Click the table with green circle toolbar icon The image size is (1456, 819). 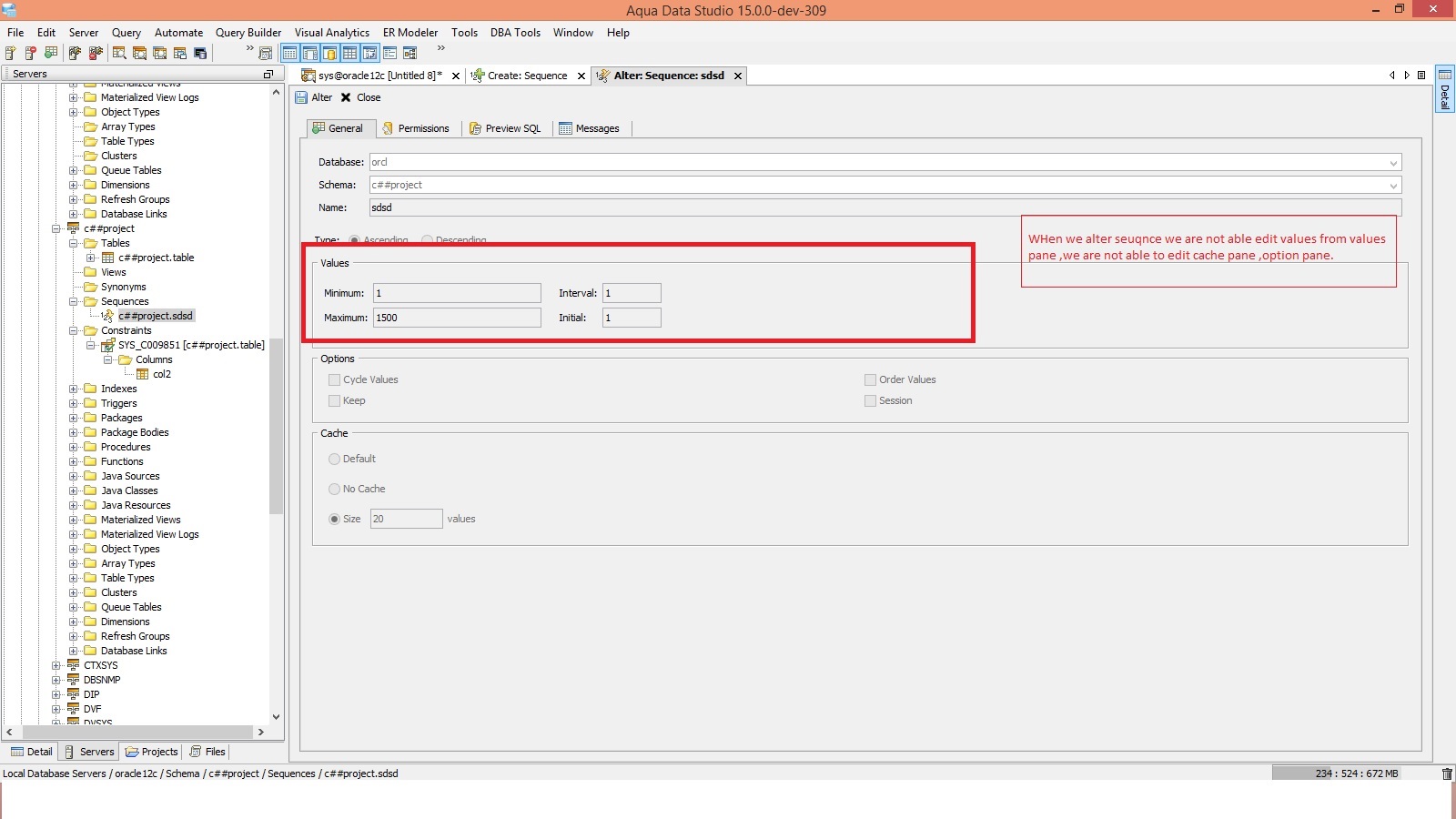pyautogui.click(x=50, y=53)
